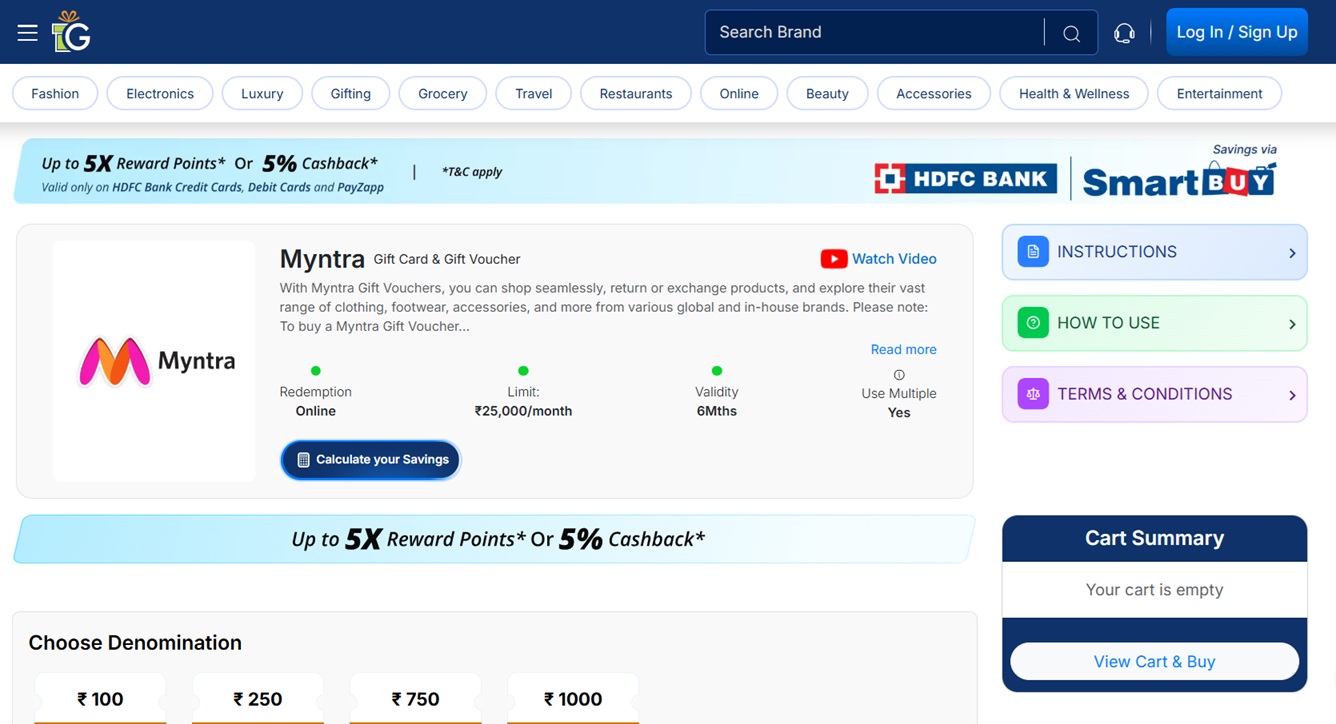Click the Choose Denomination heading
The width and height of the screenshot is (1336, 724).
[x=135, y=643]
